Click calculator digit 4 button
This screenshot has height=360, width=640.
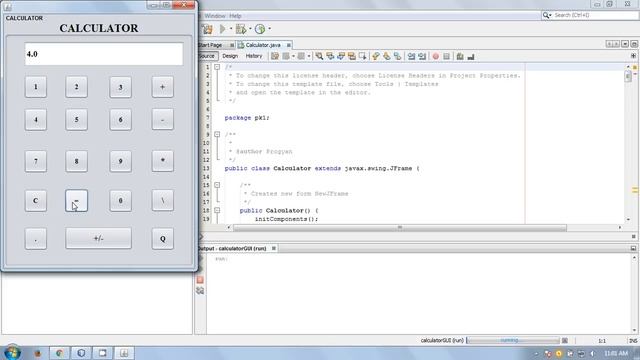click(36, 120)
